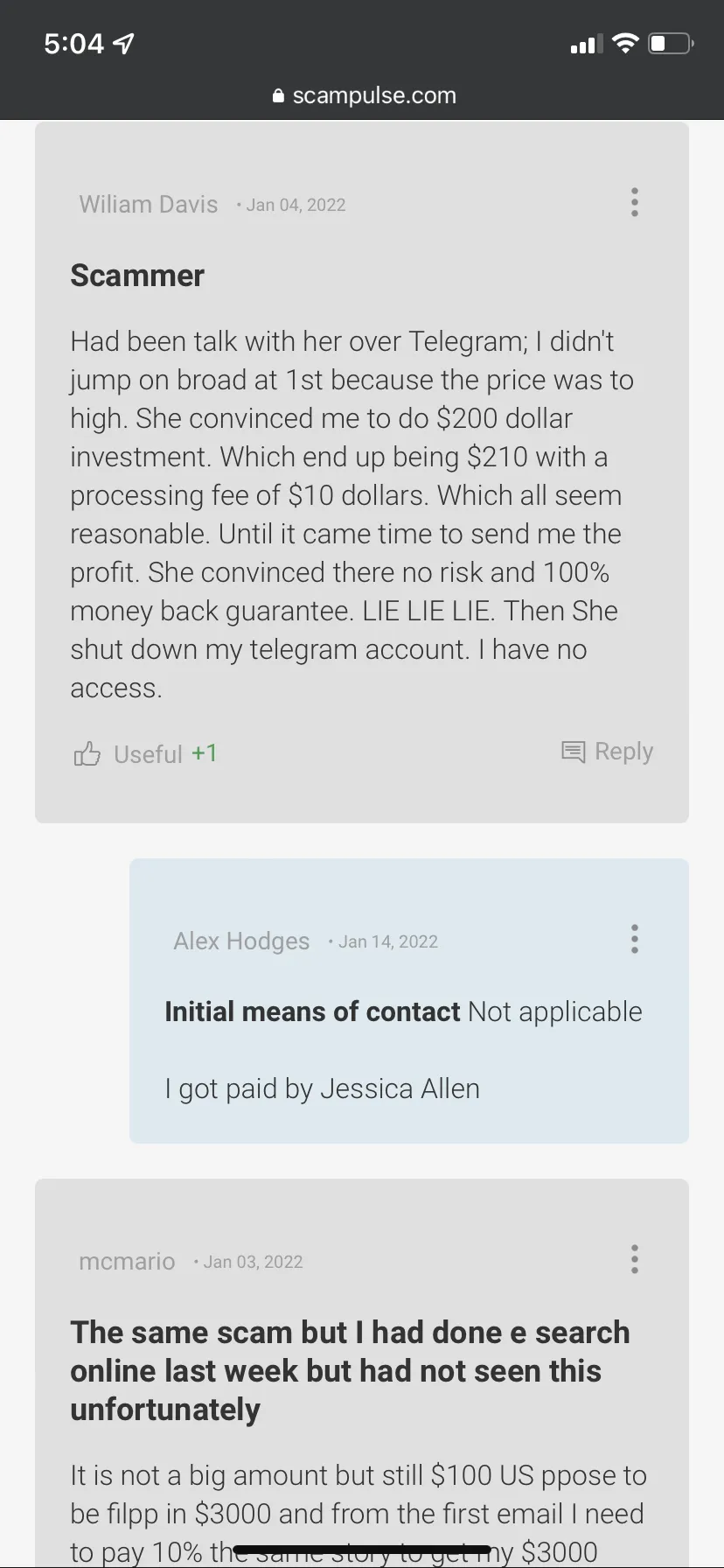724x1568 pixels.
Task: Open three-dot menu on Wiliam Davis review
Action: click(635, 202)
